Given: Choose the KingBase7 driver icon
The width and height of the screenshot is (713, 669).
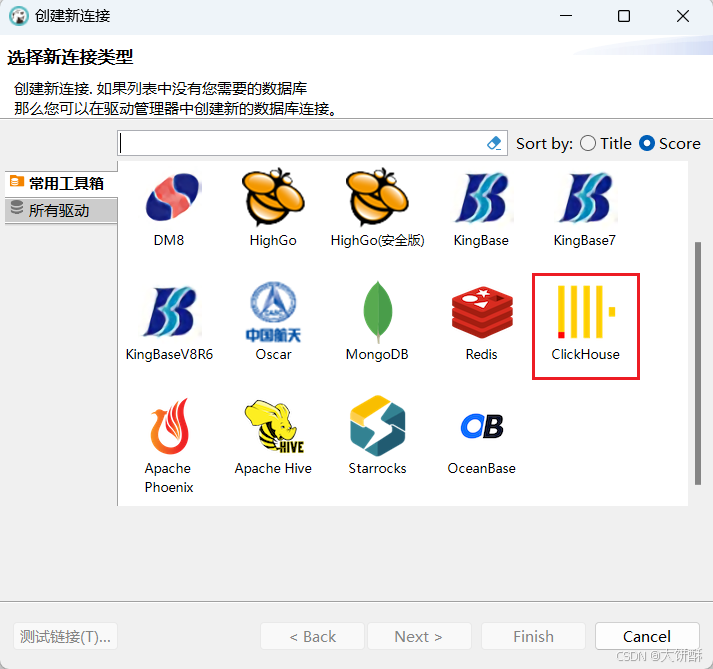Looking at the screenshot, I should coord(587,197).
